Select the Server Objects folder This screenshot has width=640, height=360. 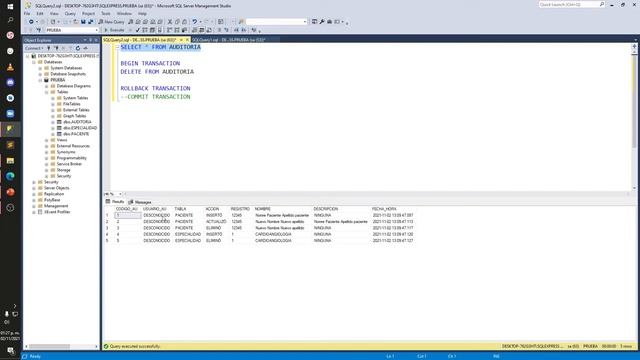(56, 188)
